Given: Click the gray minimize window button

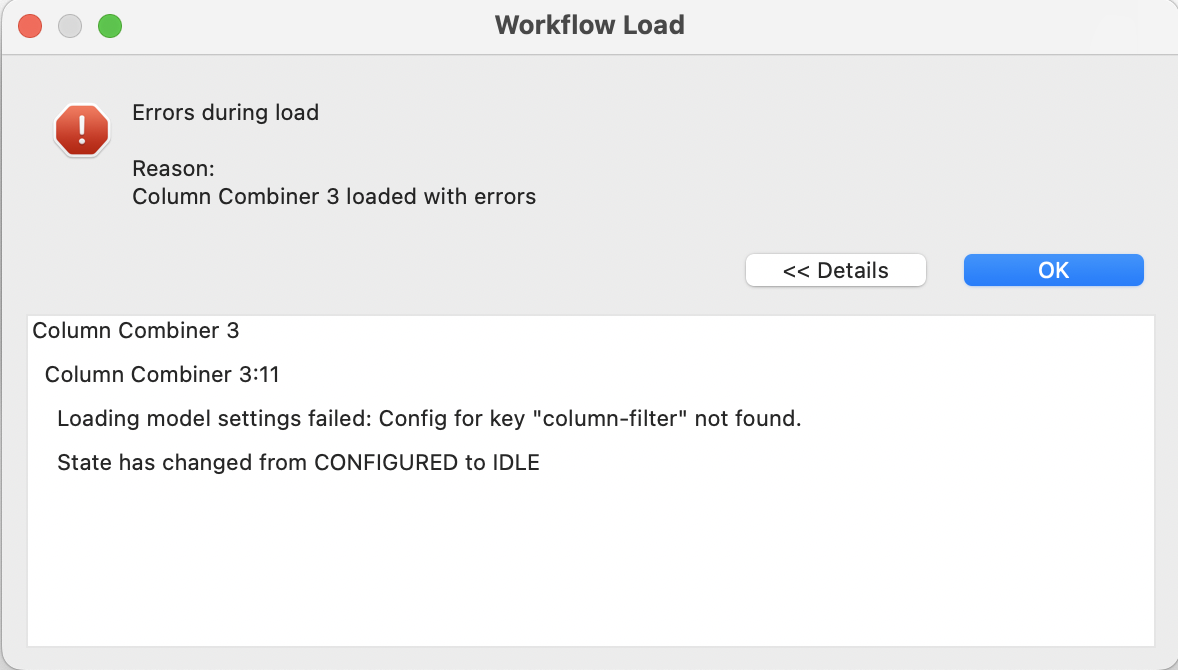Looking at the screenshot, I should pos(70,26).
